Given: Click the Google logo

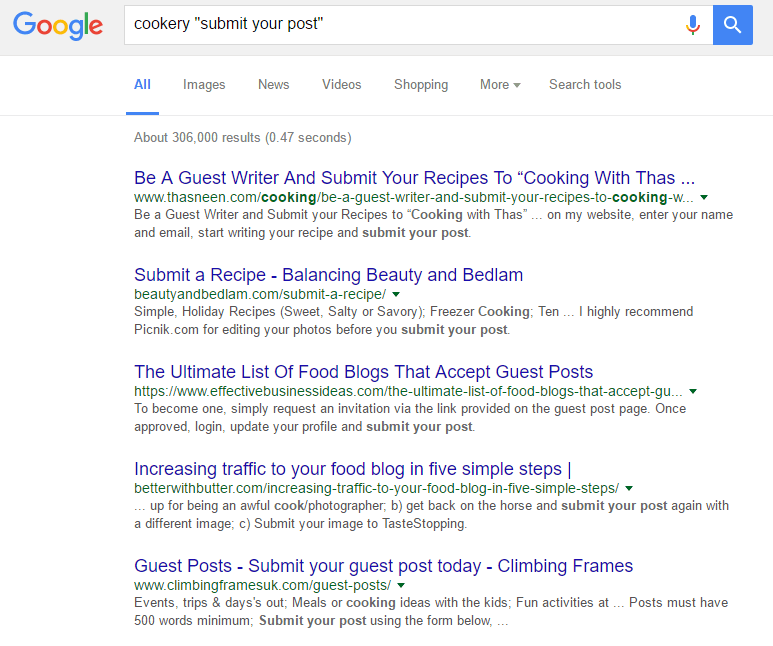Looking at the screenshot, I should click(58, 26).
